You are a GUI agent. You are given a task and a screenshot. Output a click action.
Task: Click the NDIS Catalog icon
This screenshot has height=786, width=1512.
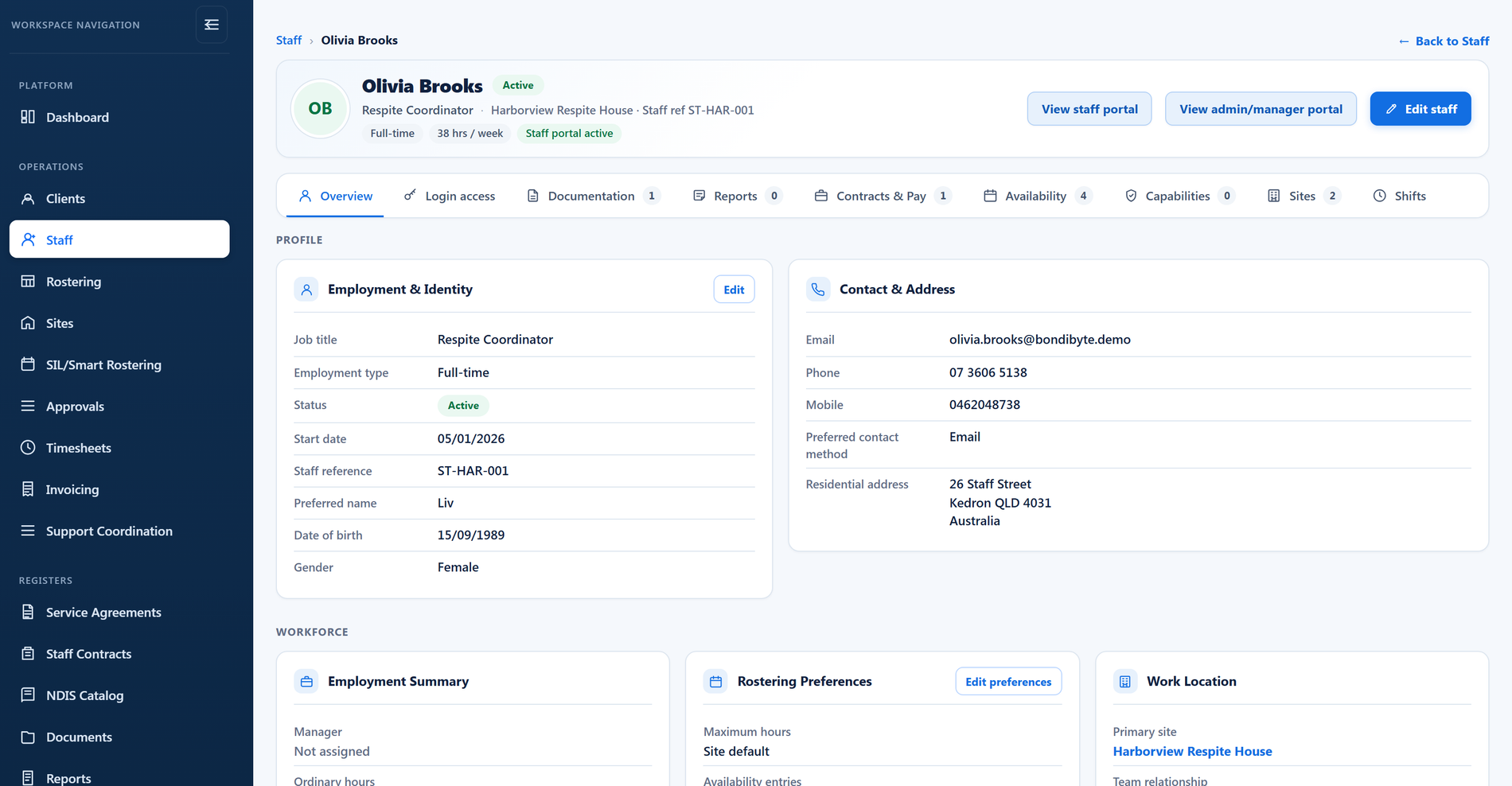pyautogui.click(x=28, y=695)
